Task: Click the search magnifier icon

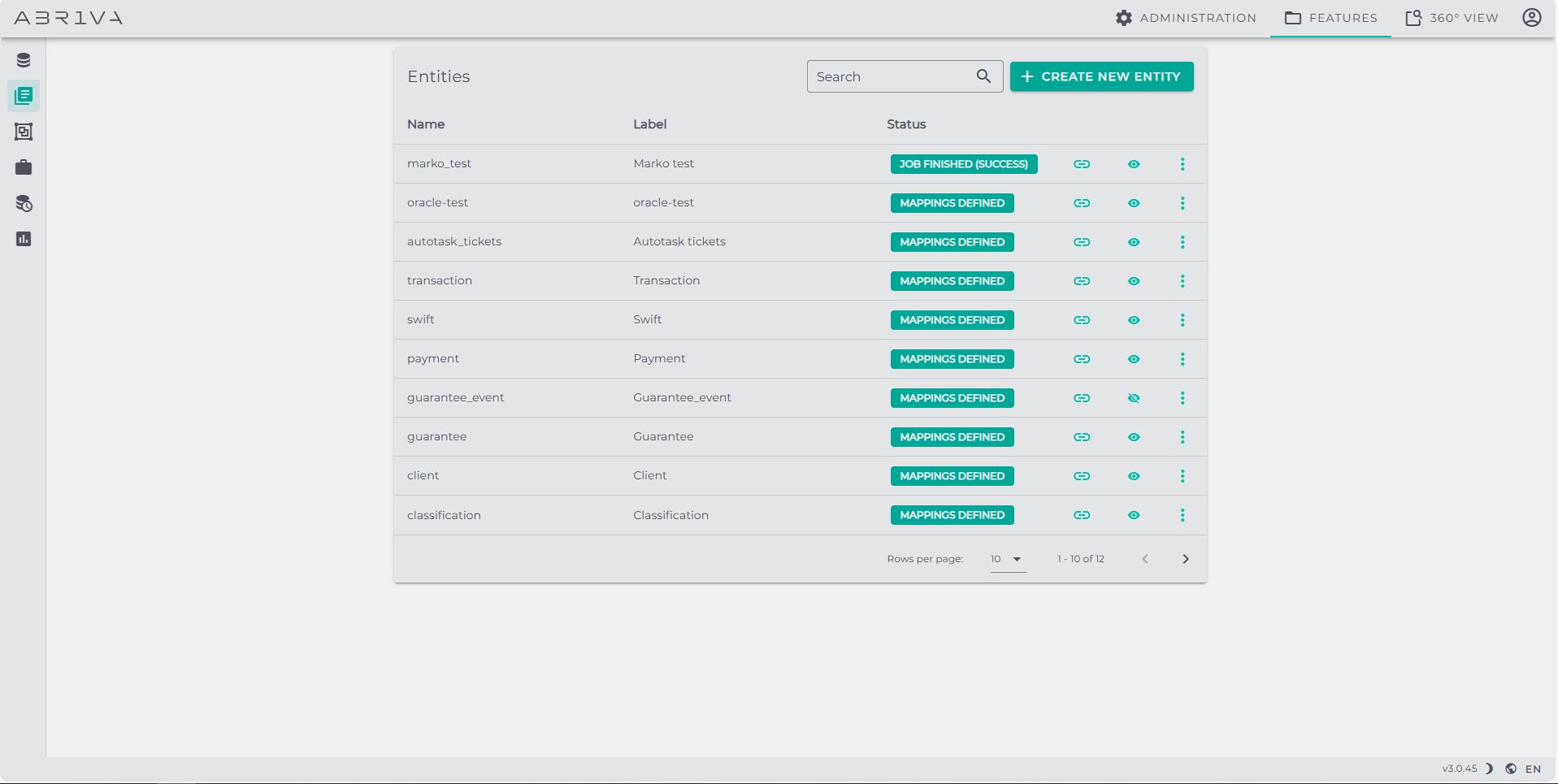Action: click(x=983, y=76)
